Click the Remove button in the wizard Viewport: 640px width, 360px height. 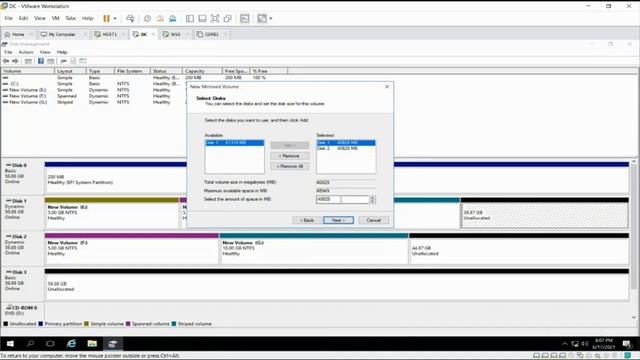point(289,156)
